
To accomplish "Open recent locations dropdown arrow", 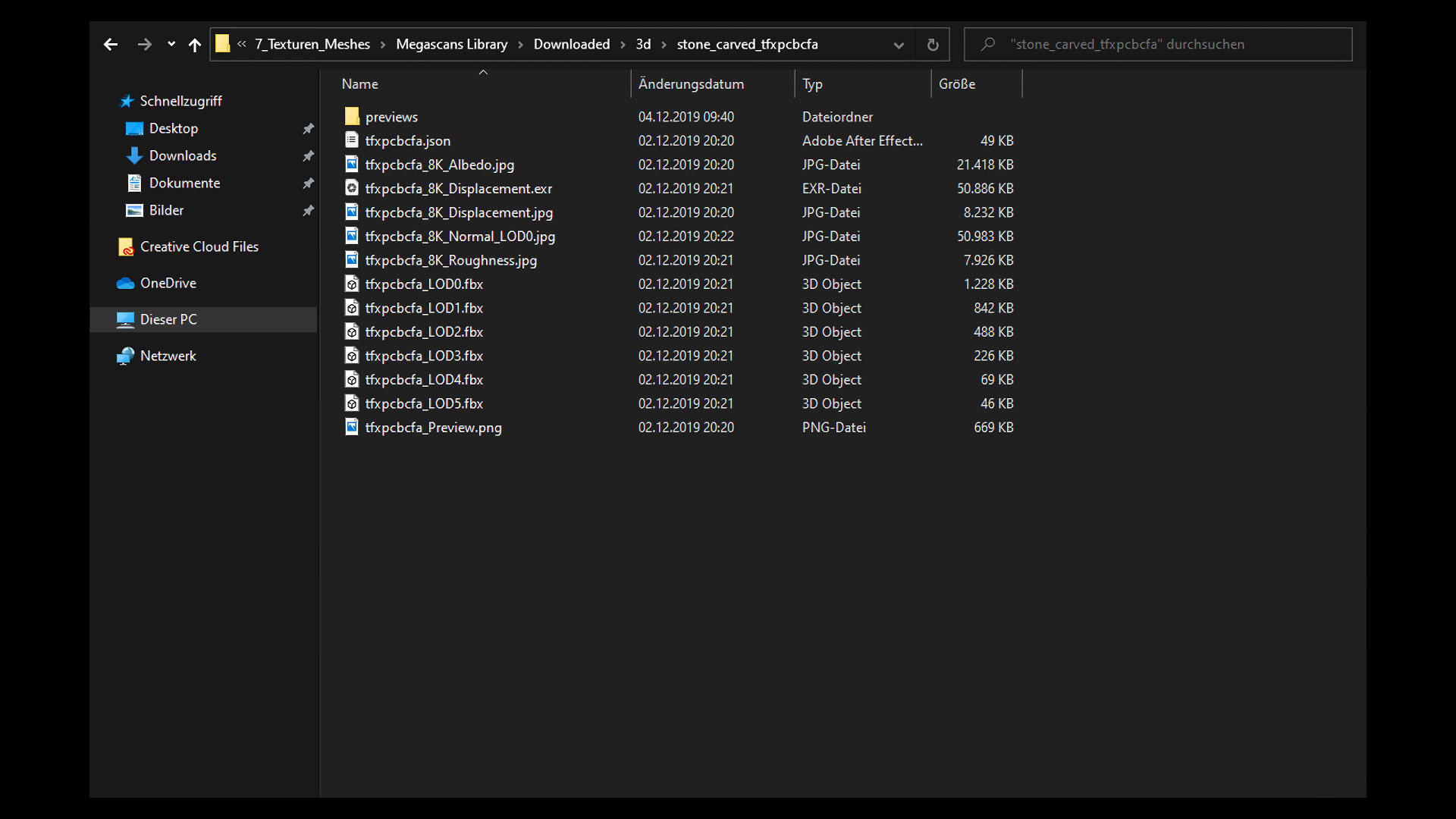I will (x=171, y=45).
